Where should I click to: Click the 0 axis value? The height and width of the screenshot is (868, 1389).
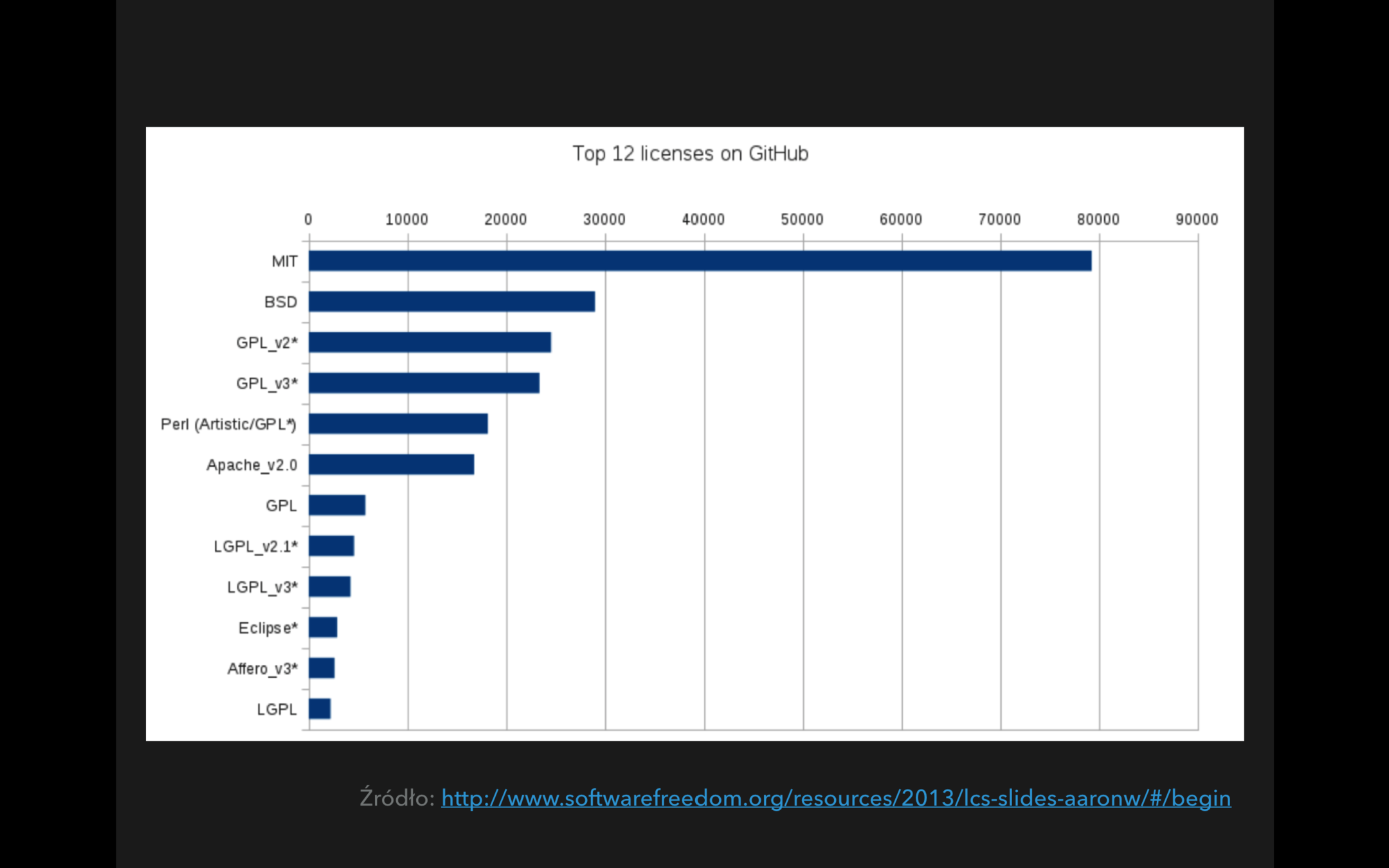coord(308,219)
